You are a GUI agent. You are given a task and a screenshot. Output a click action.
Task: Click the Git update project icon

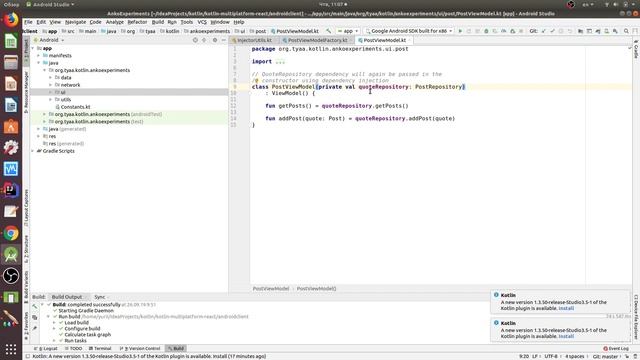tap(544, 31)
